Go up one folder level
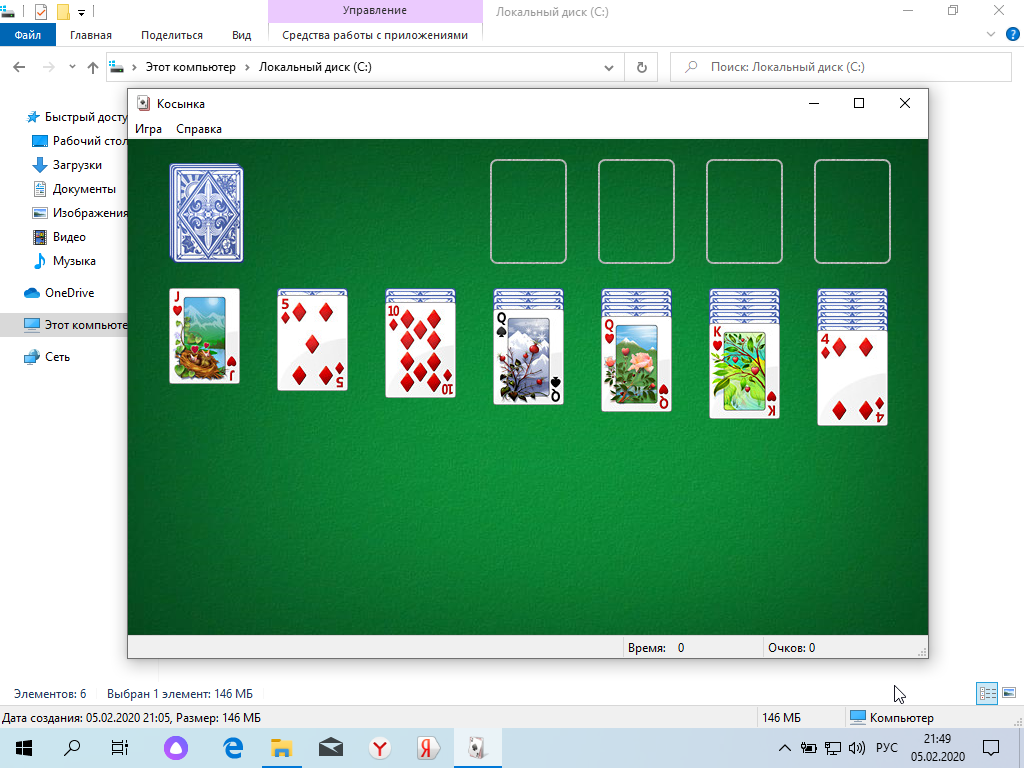 (x=93, y=67)
